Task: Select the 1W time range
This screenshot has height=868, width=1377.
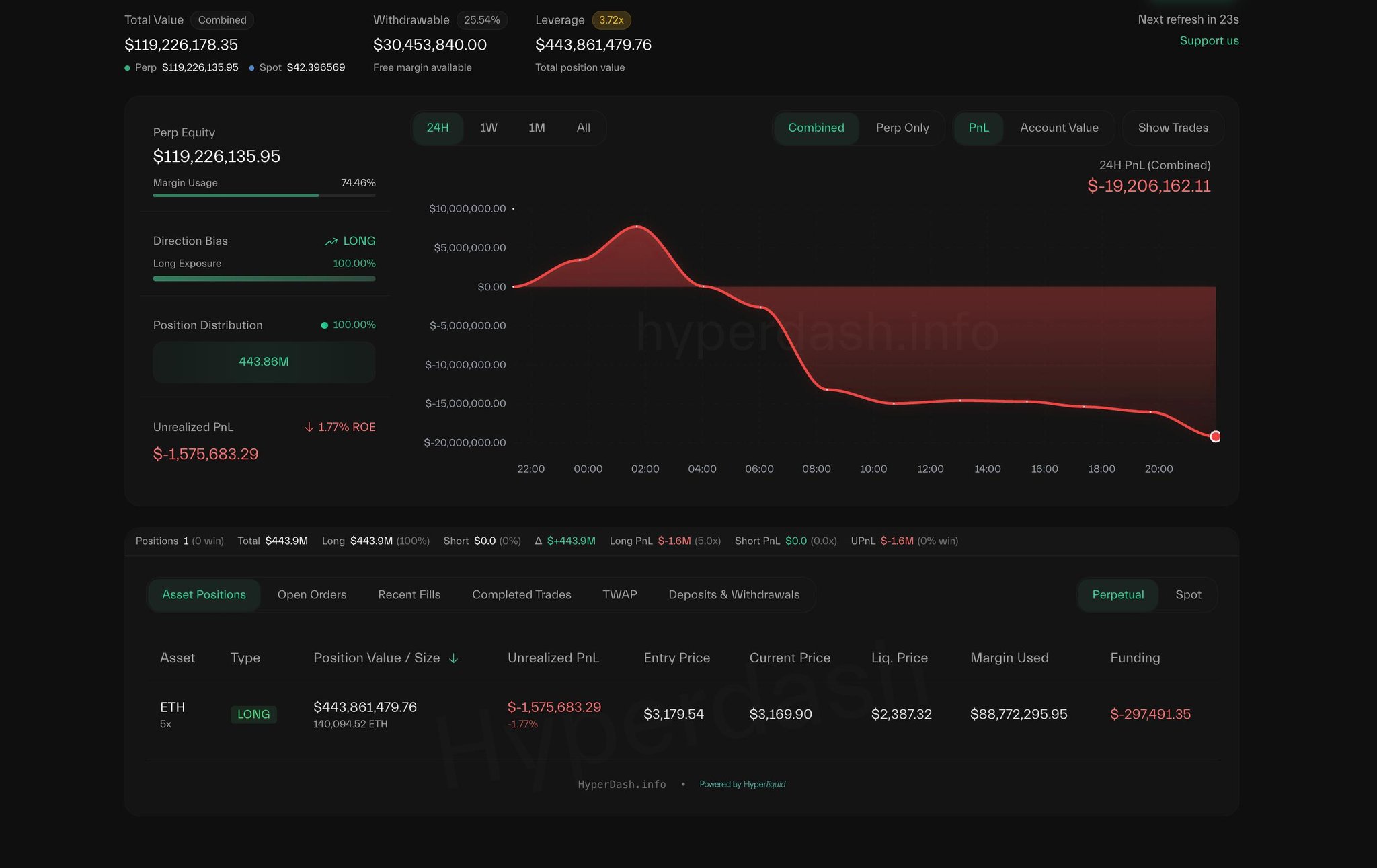Action: 488,128
